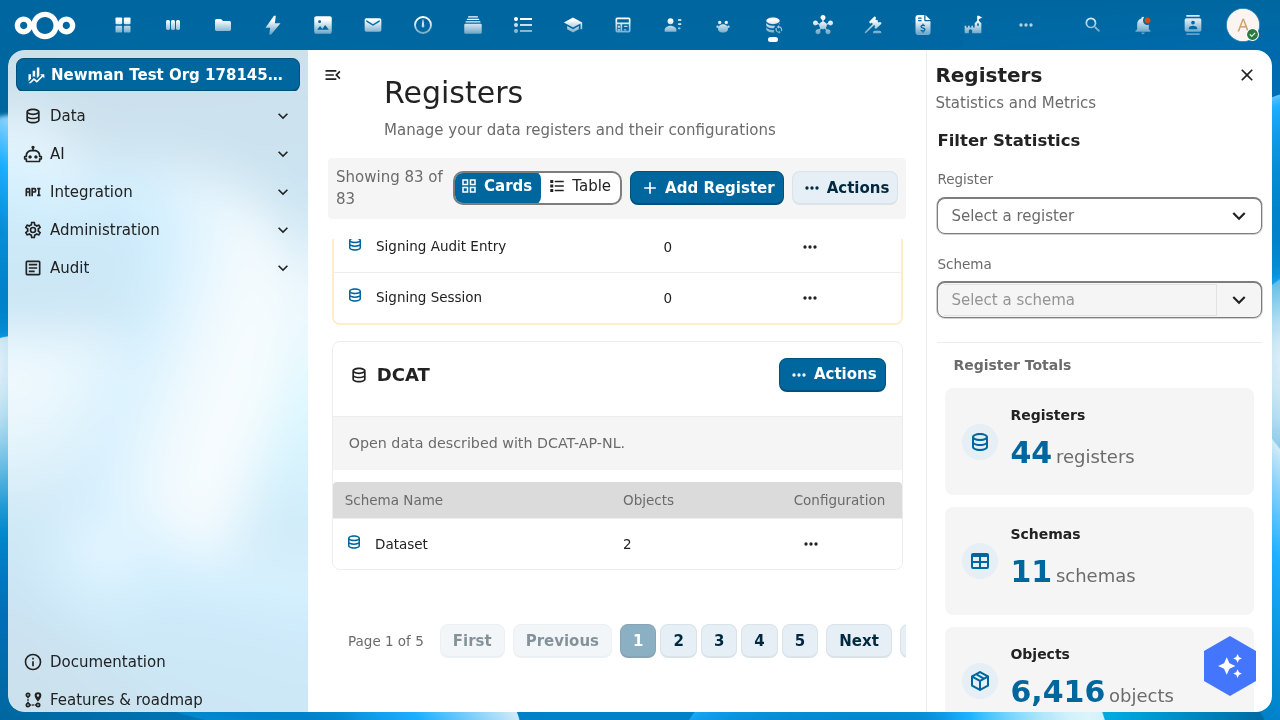Open the Files folder app icon
The image size is (1280, 720).
(x=223, y=25)
